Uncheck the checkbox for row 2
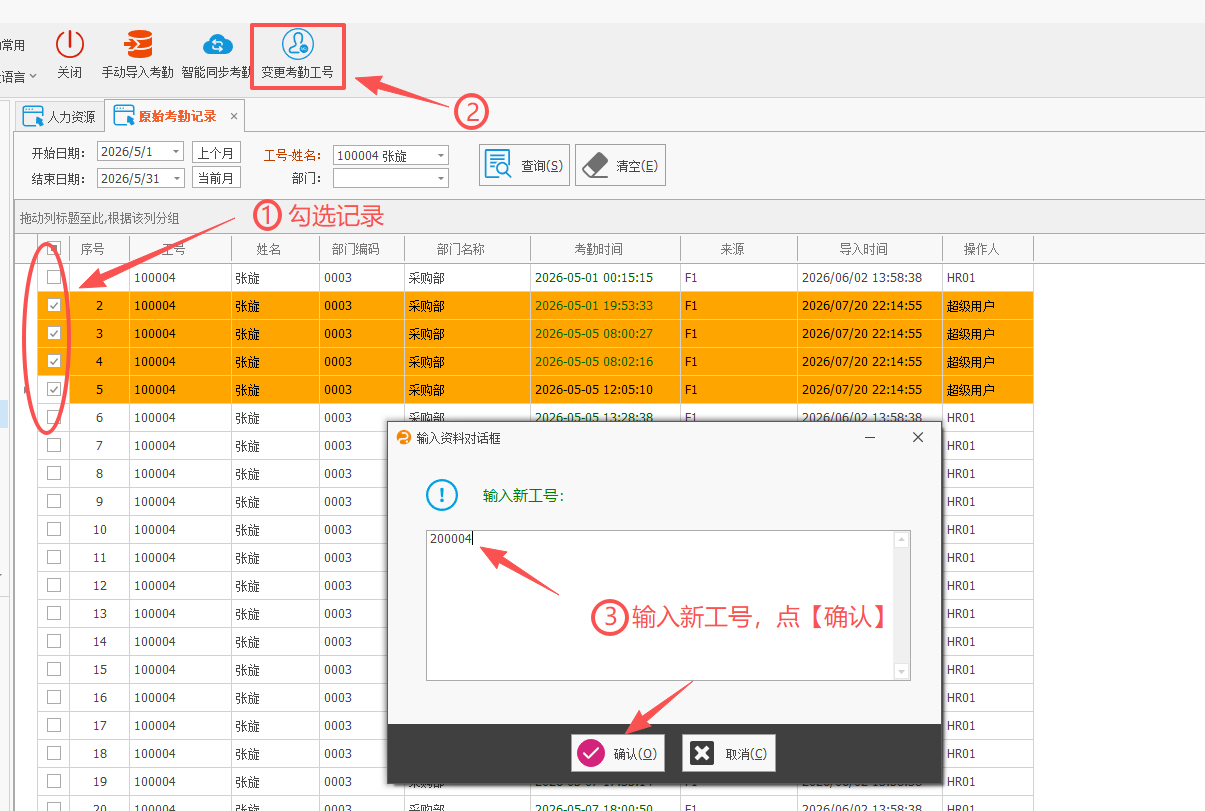The width and height of the screenshot is (1205, 811). [x=54, y=306]
